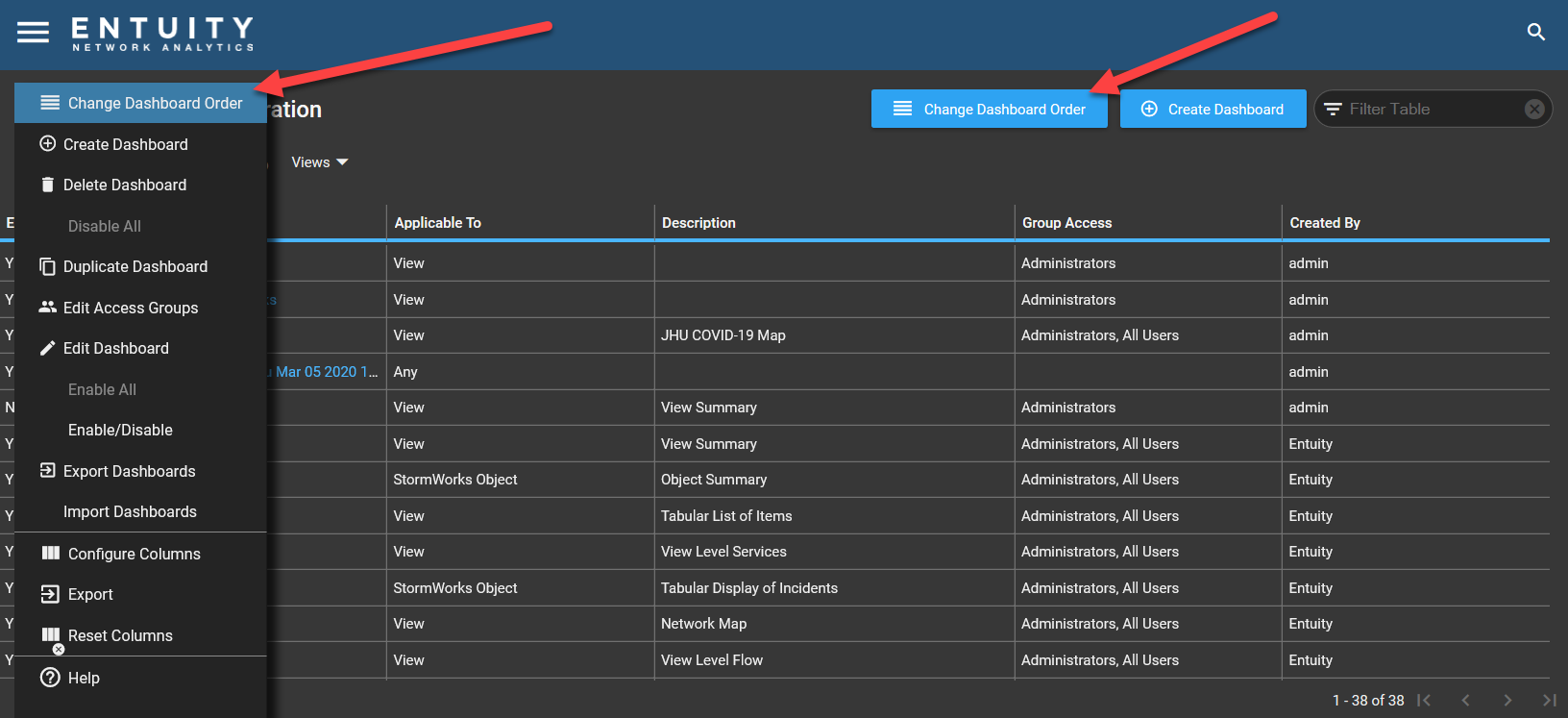The image size is (1568, 718).
Task: Go to the first page icon
Action: tap(1424, 700)
